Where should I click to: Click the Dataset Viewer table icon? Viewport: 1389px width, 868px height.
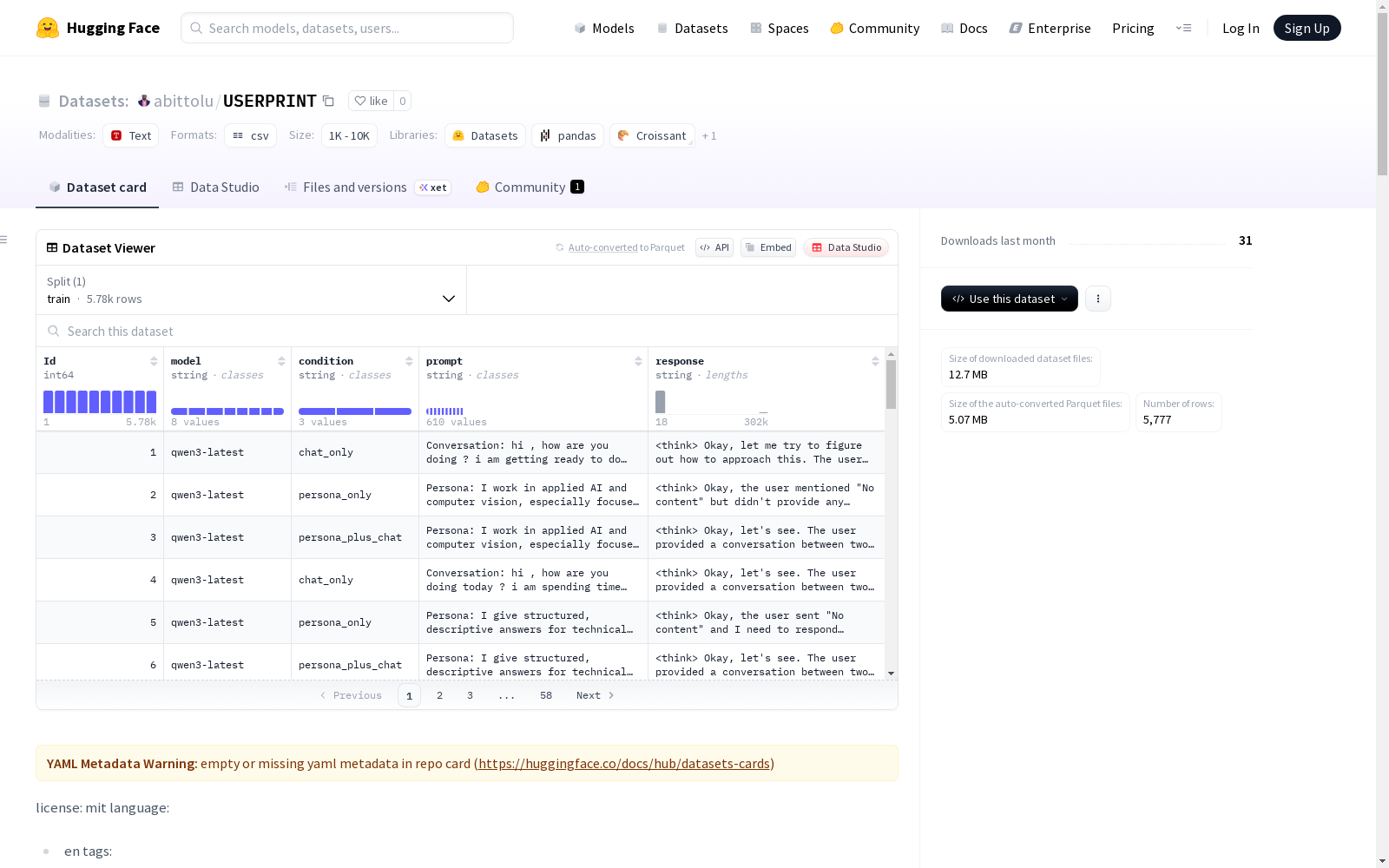pos(52,247)
